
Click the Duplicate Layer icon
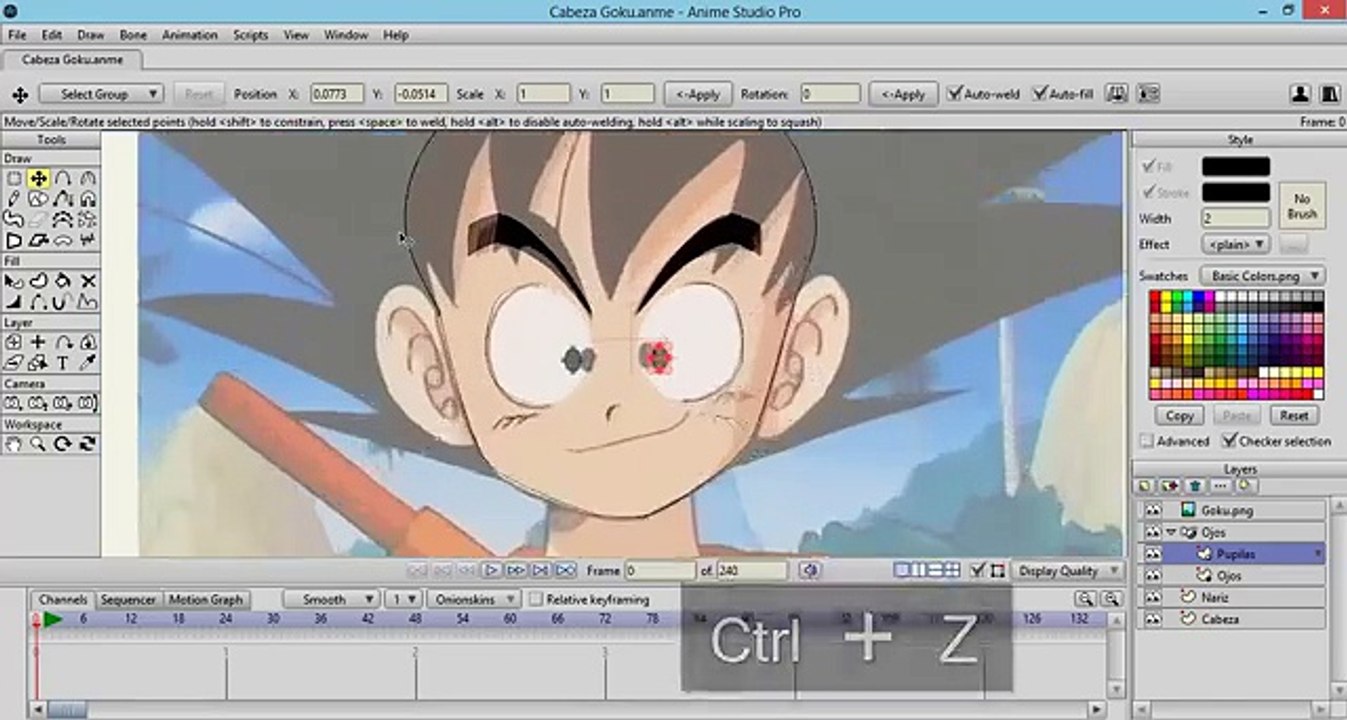pos(1169,486)
